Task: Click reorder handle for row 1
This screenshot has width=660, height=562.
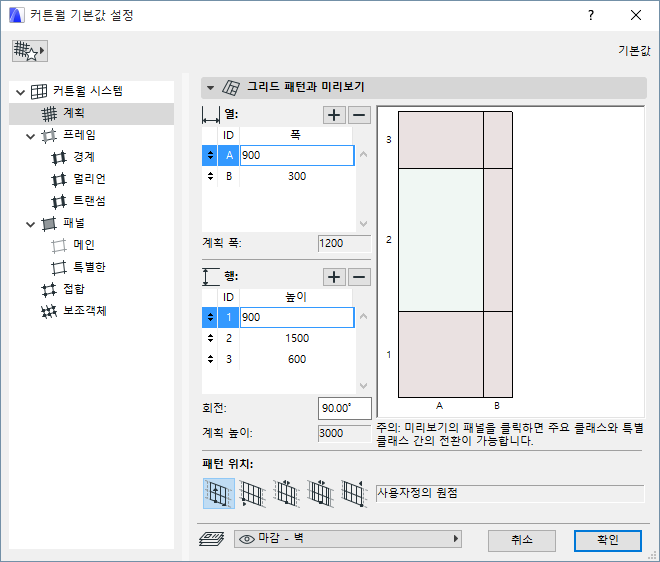Action: (x=210, y=317)
